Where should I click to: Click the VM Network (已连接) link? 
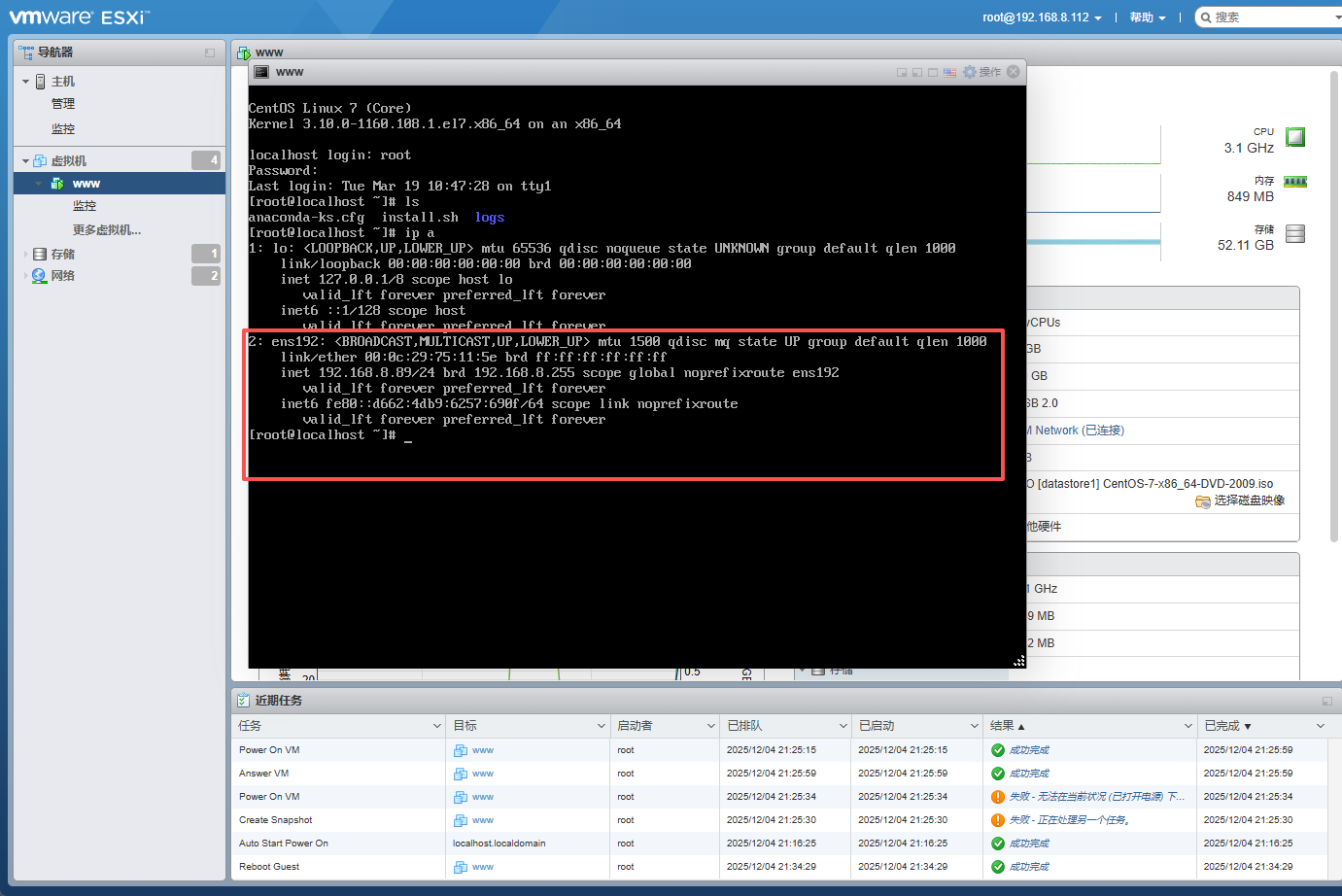pyautogui.click(x=1075, y=431)
